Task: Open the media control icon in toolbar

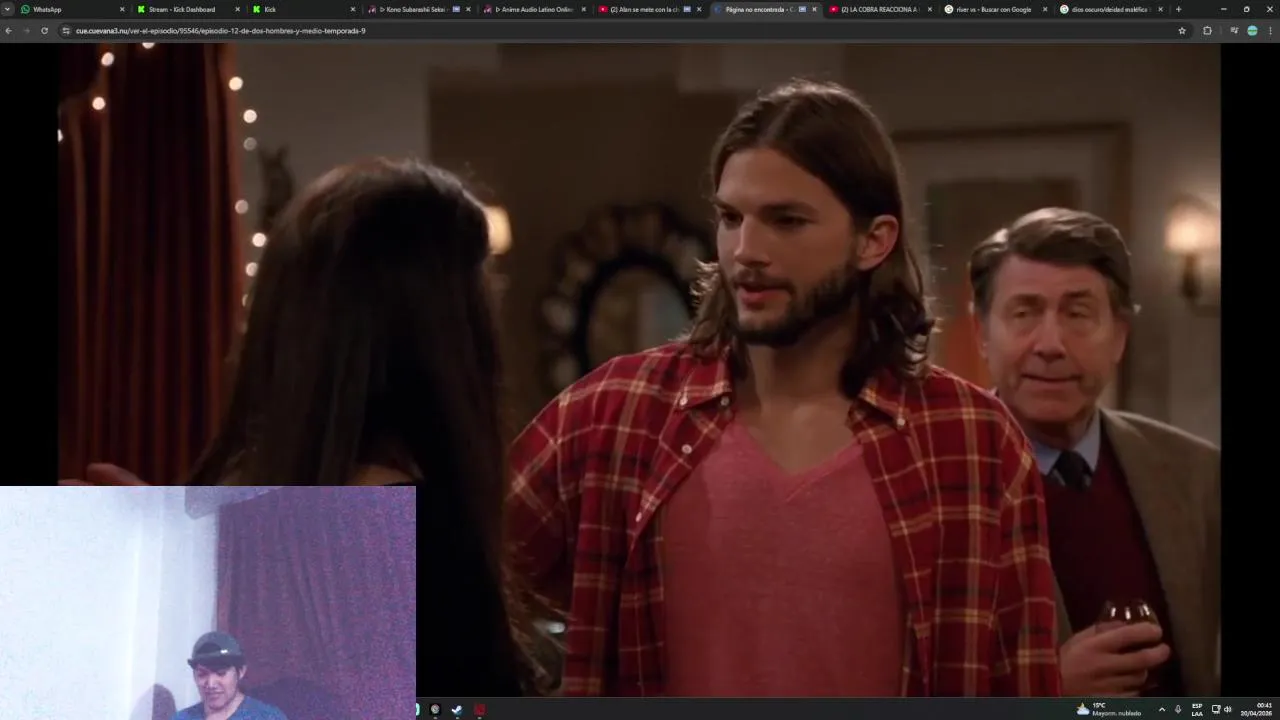Action: coord(1234,31)
